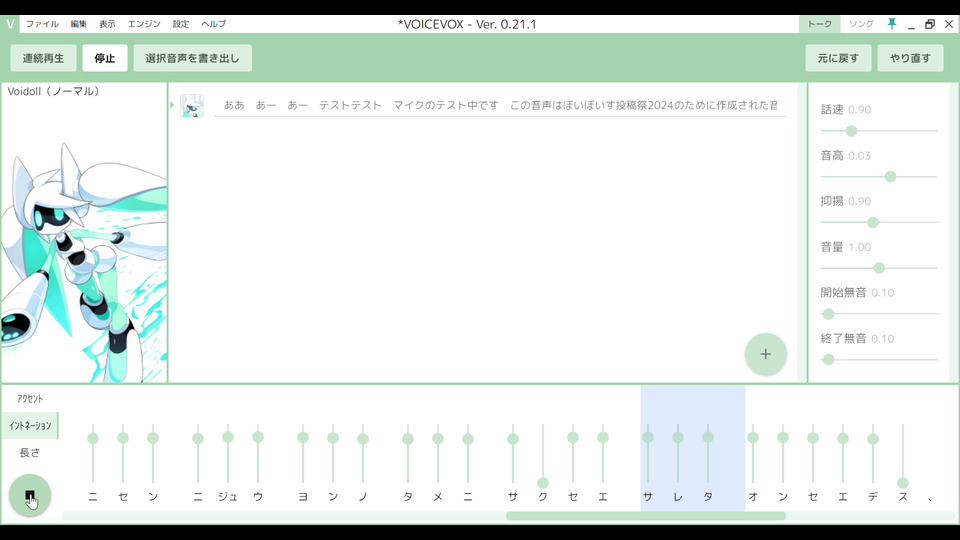
Task: Open the 編集 menu
Action: click(78, 24)
